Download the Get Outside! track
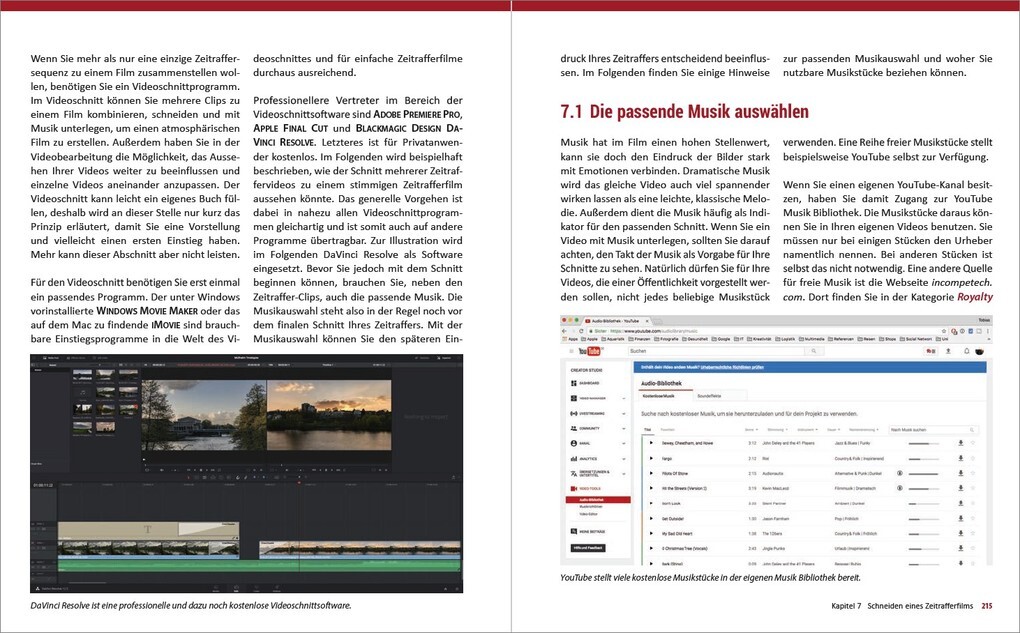1020x633 pixels. pyautogui.click(x=961, y=519)
